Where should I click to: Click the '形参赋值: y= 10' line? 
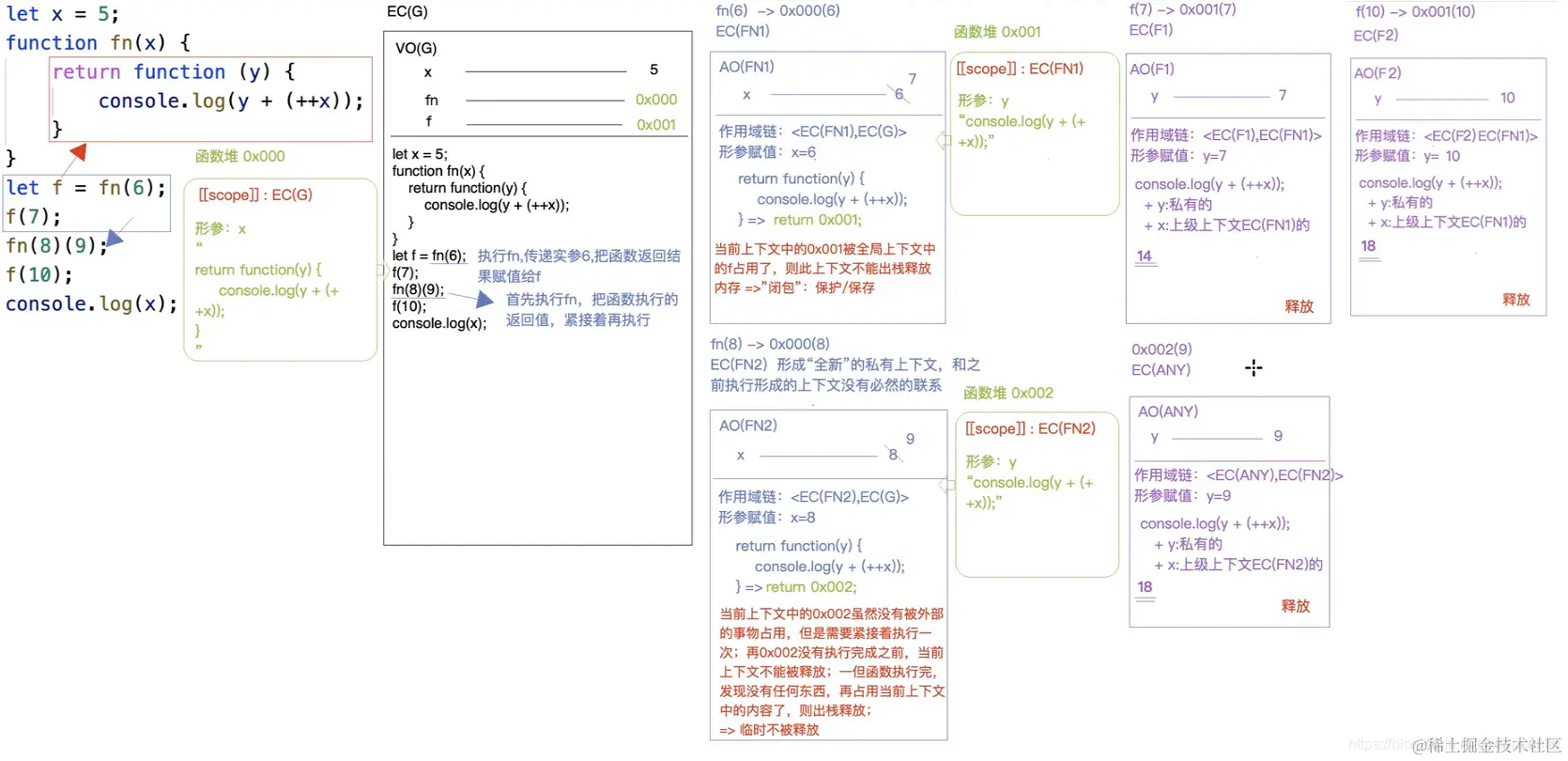[x=1407, y=156]
